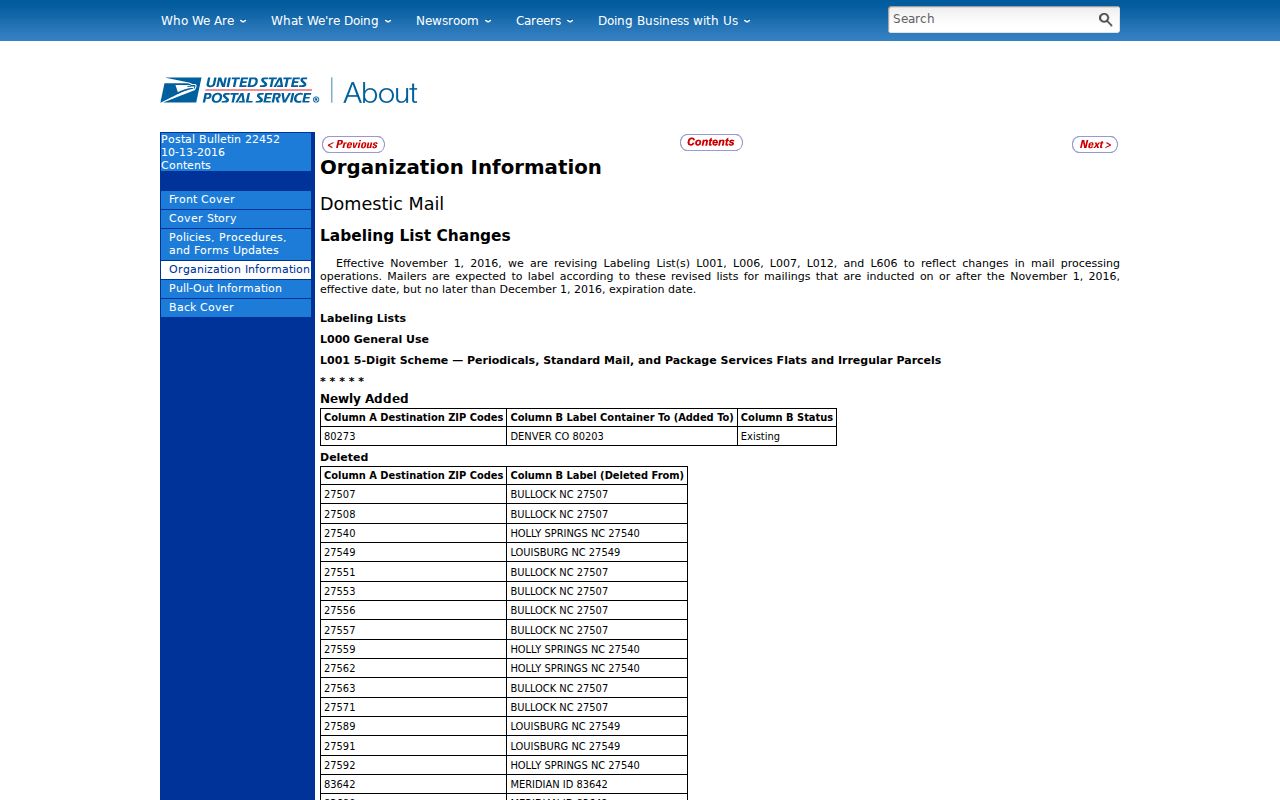
Task: Open the Newsroom dropdown
Action: 453,20
